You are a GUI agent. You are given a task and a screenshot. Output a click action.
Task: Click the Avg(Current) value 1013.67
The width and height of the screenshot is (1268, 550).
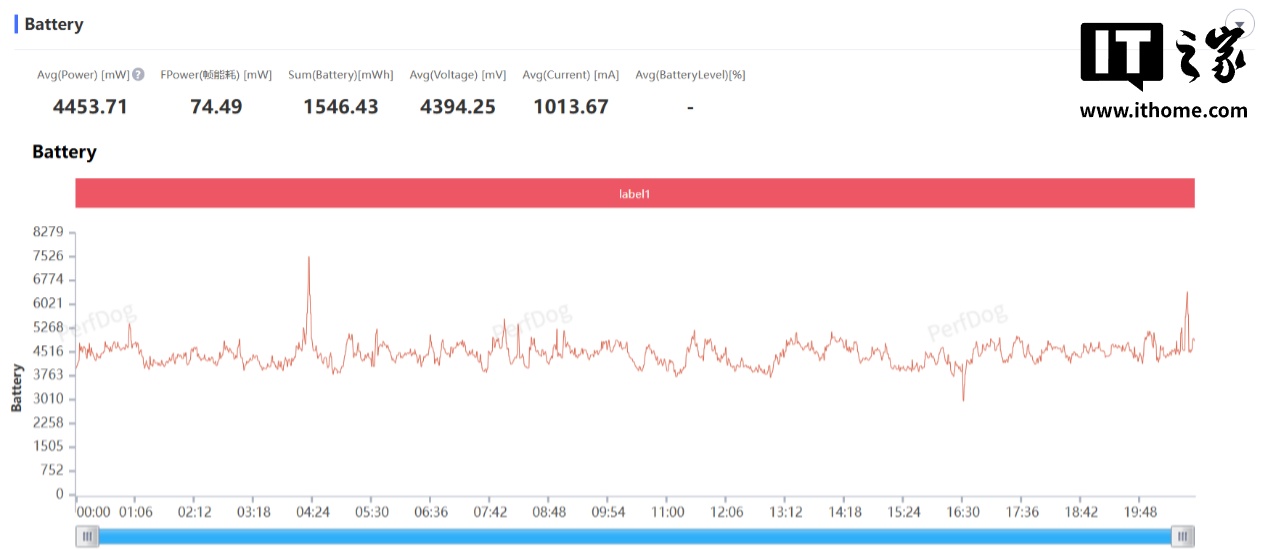571,106
